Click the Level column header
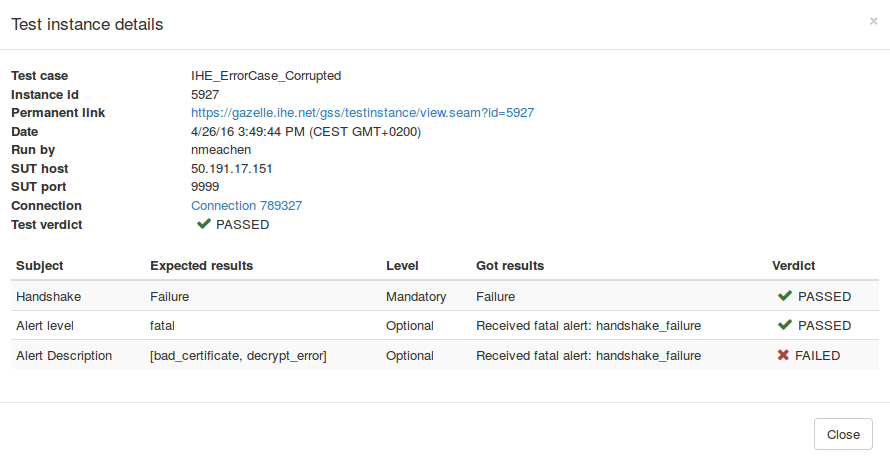The image size is (890, 460). (402, 266)
